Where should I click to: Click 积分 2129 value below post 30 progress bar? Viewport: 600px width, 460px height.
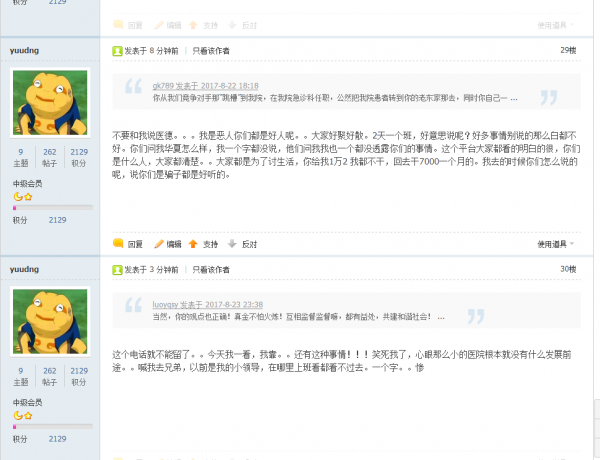point(57,439)
